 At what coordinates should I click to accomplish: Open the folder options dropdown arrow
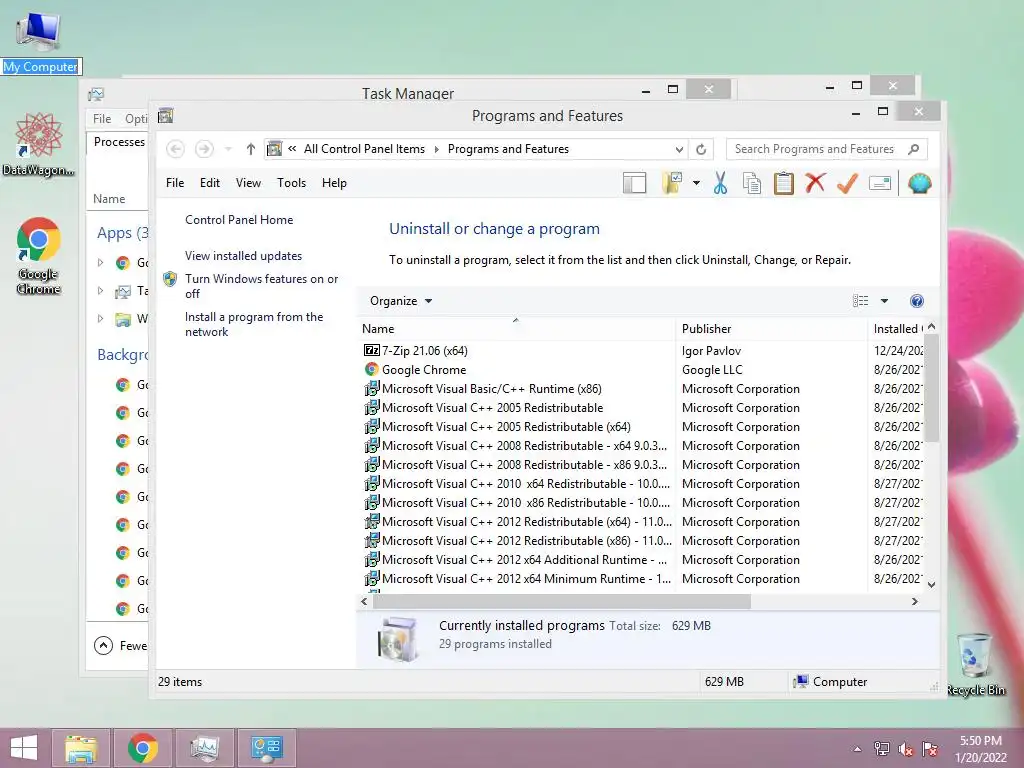[x=696, y=184]
